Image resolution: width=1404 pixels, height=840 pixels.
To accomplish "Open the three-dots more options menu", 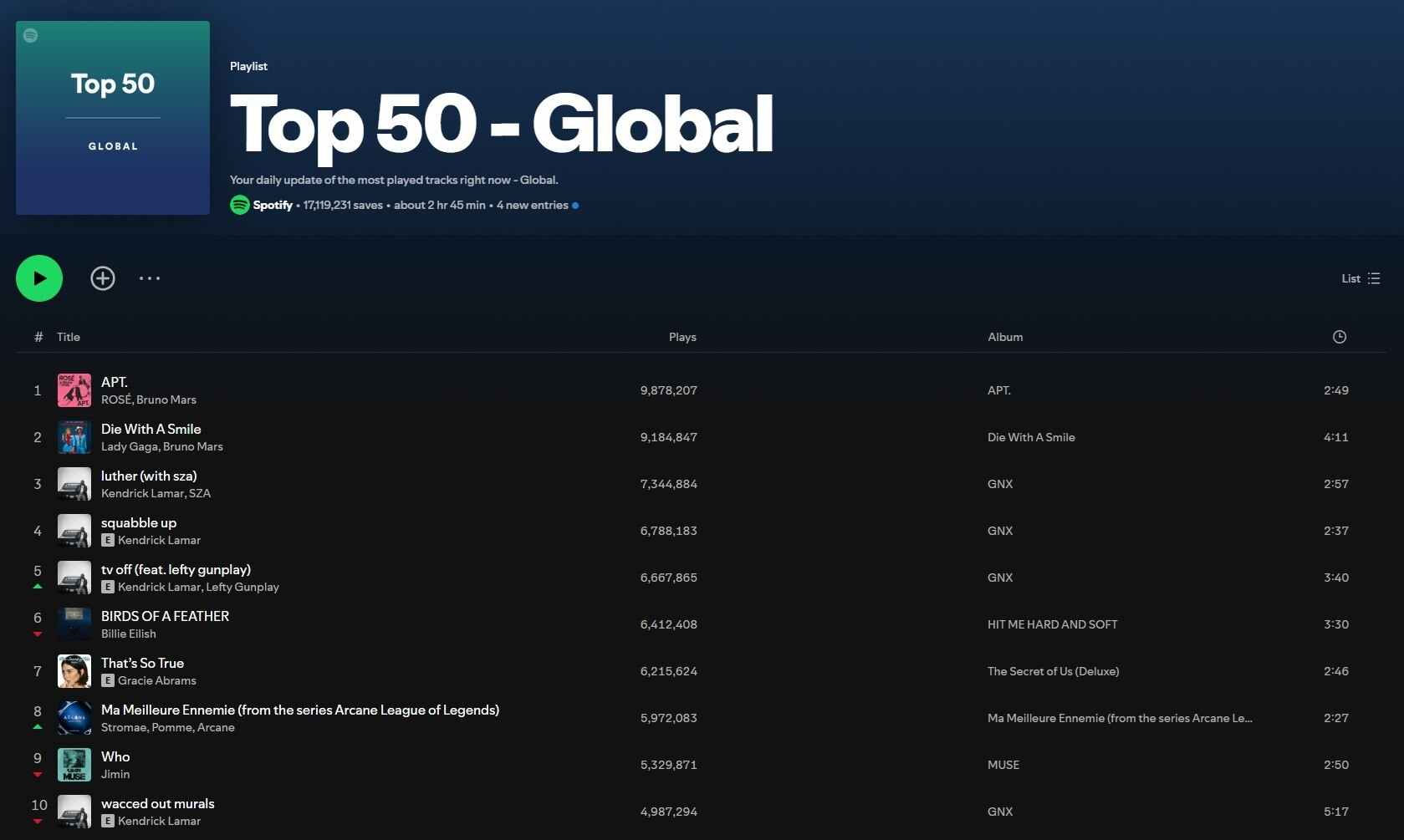I will (x=150, y=278).
